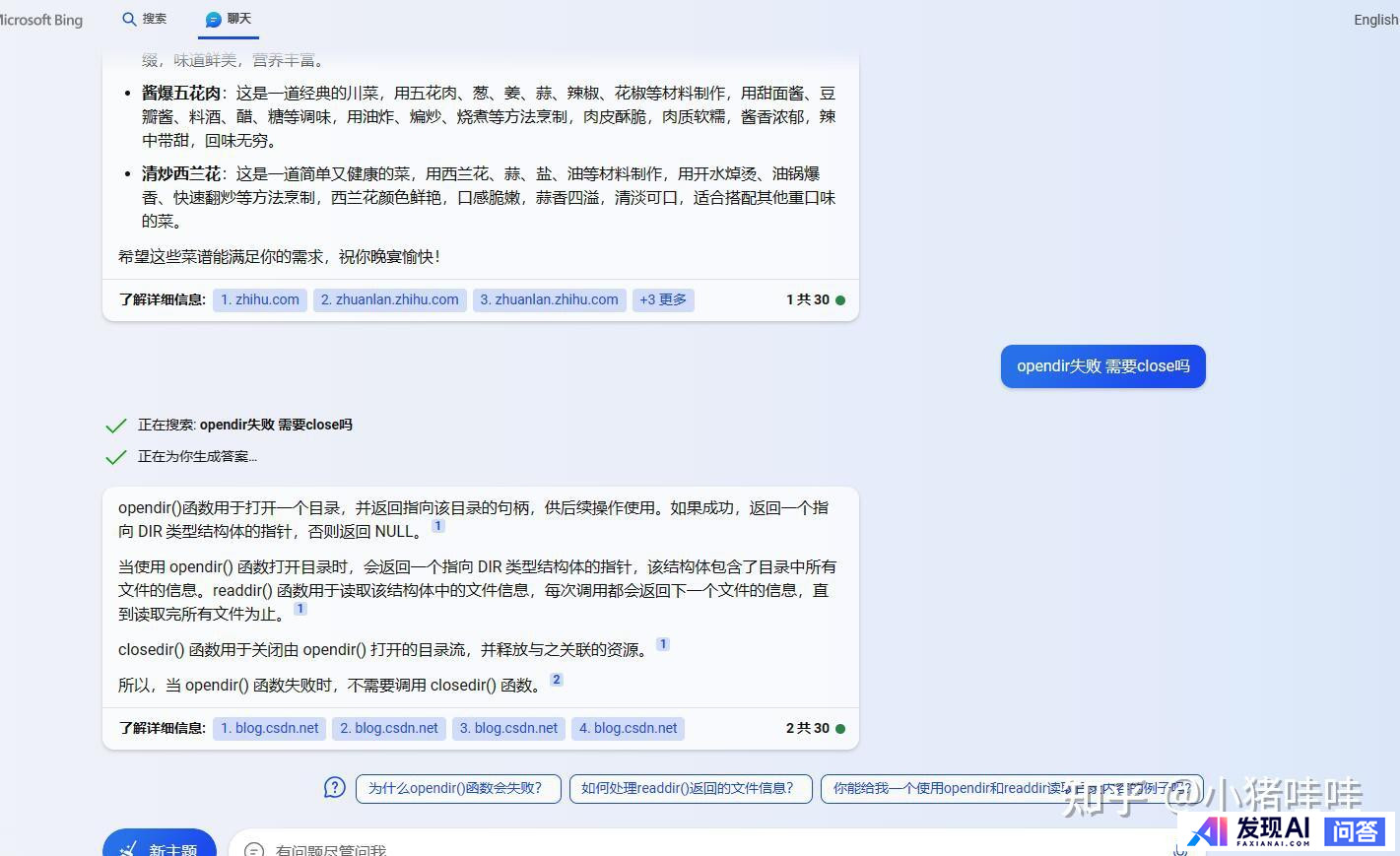Click the chat tab bubble icon
Screen dimensions: 1400x856
pos(214,20)
